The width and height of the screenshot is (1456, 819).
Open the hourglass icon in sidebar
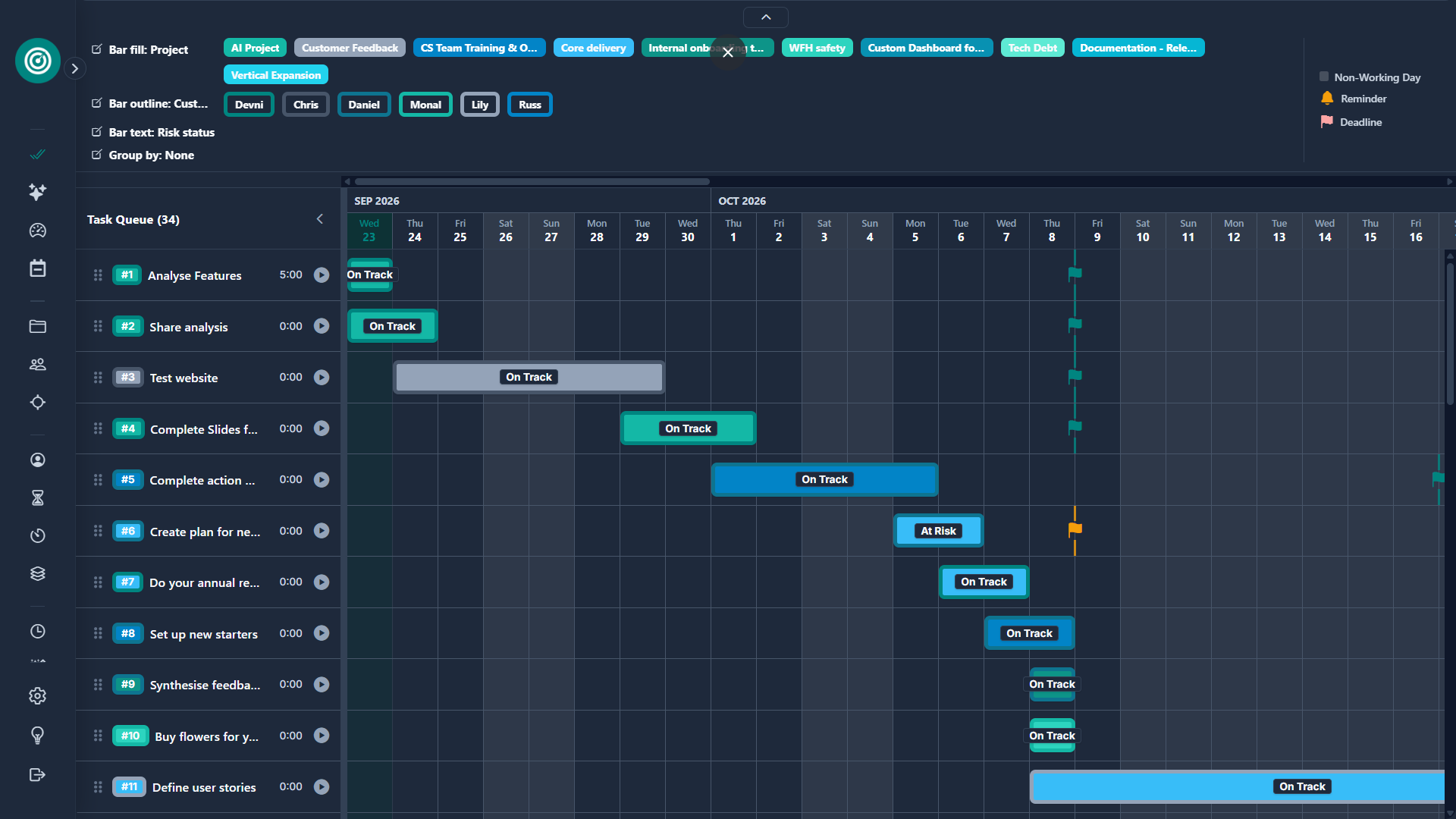tap(37, 497)
